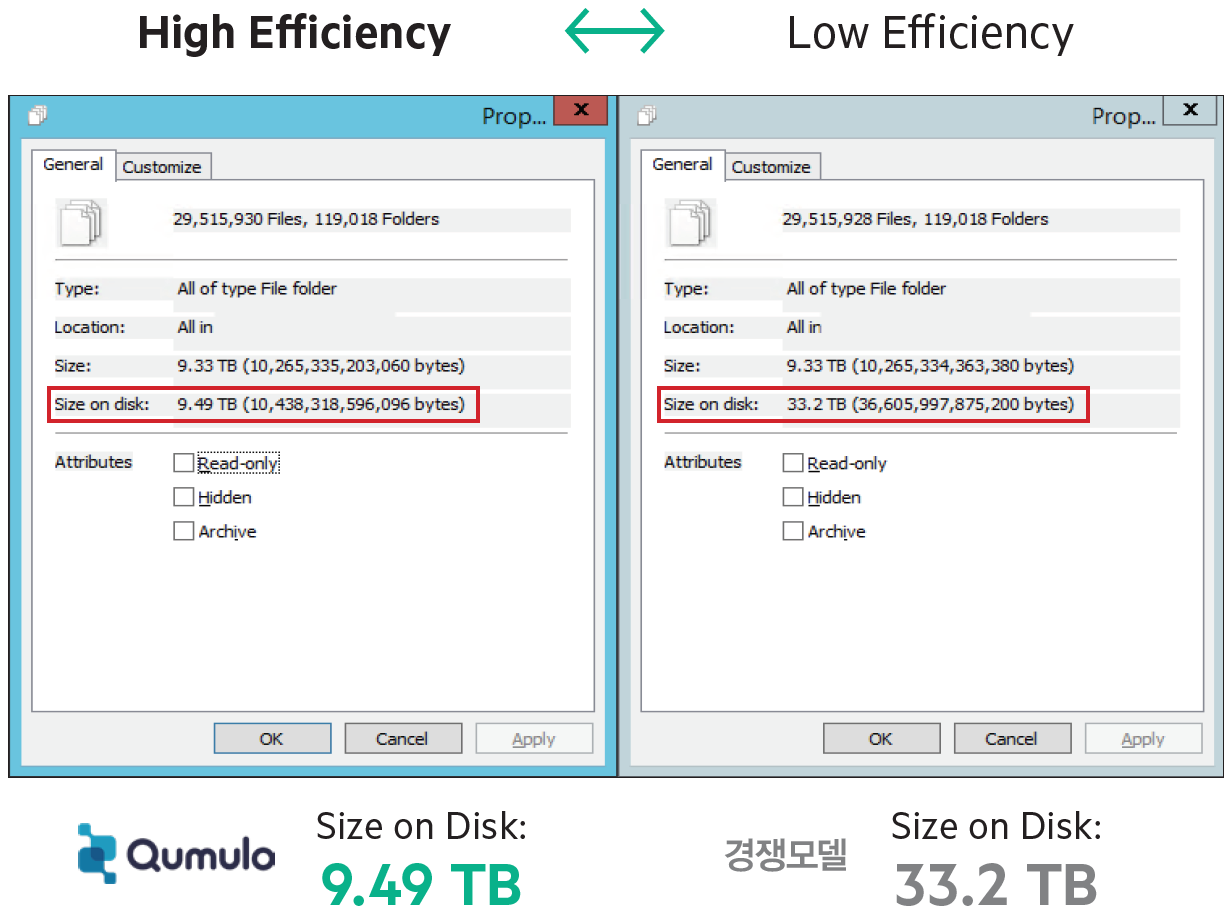The height and width of the screenshot is (914, 1230).
Task: Check Archive in the right window
Action: pyautogui.click(x=792, y=531)
